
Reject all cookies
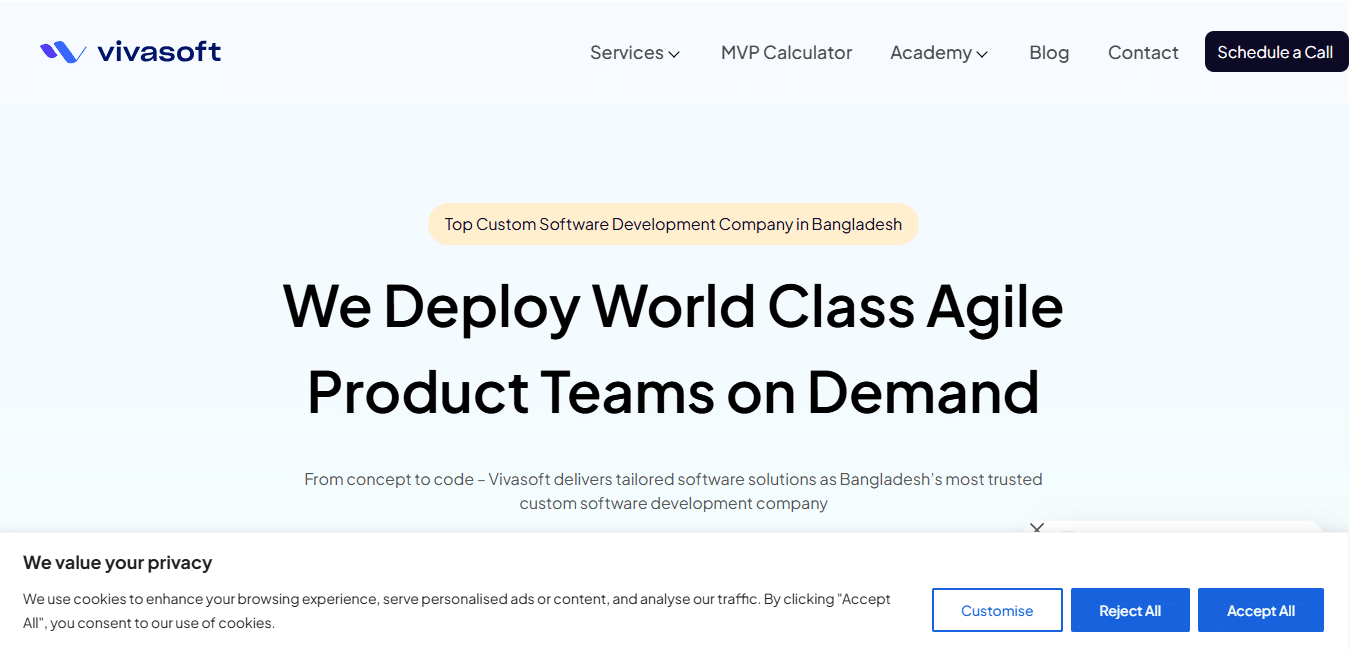tap(1130, 610)
